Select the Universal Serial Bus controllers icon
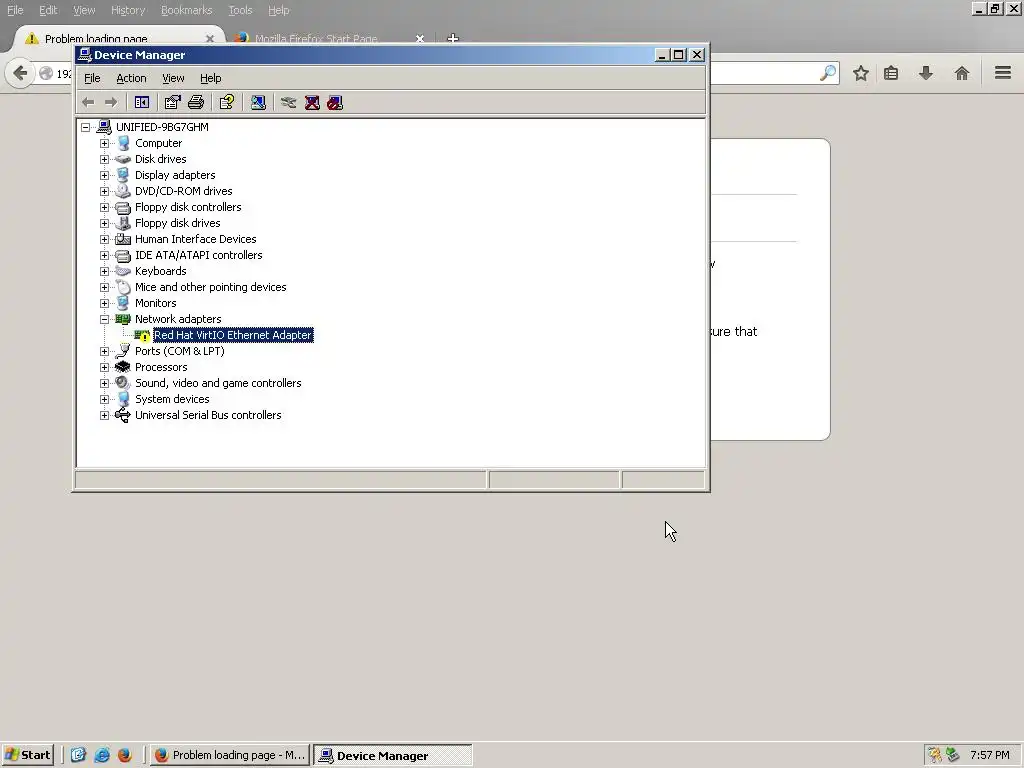This screenshot has width=1024, height=768. tap(123, 415)
